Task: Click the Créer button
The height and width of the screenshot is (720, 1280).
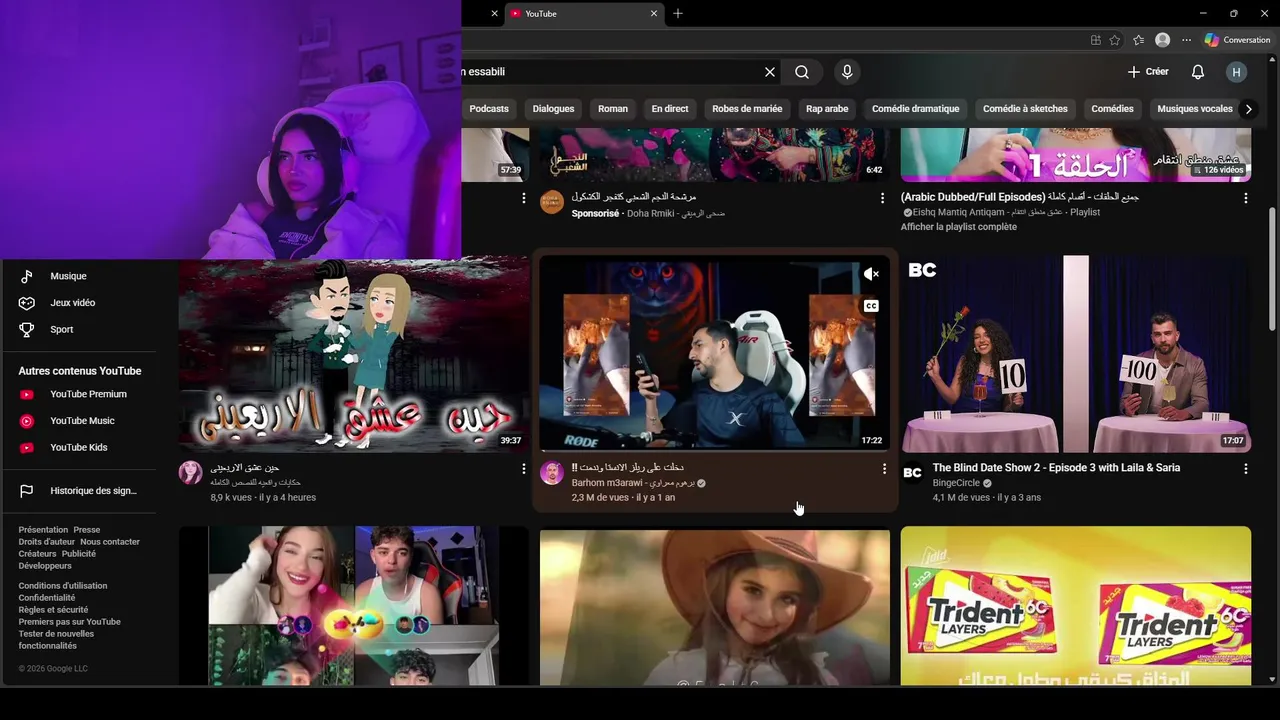Action: pos(1148,72)
